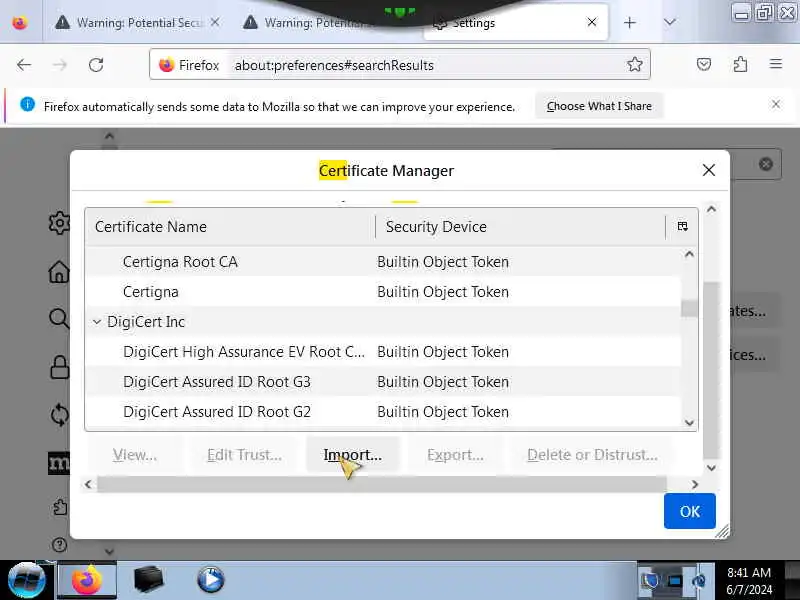This screenshot has height=600, width=800.
Task: Click the forward arrow
Action: (60, 65)
